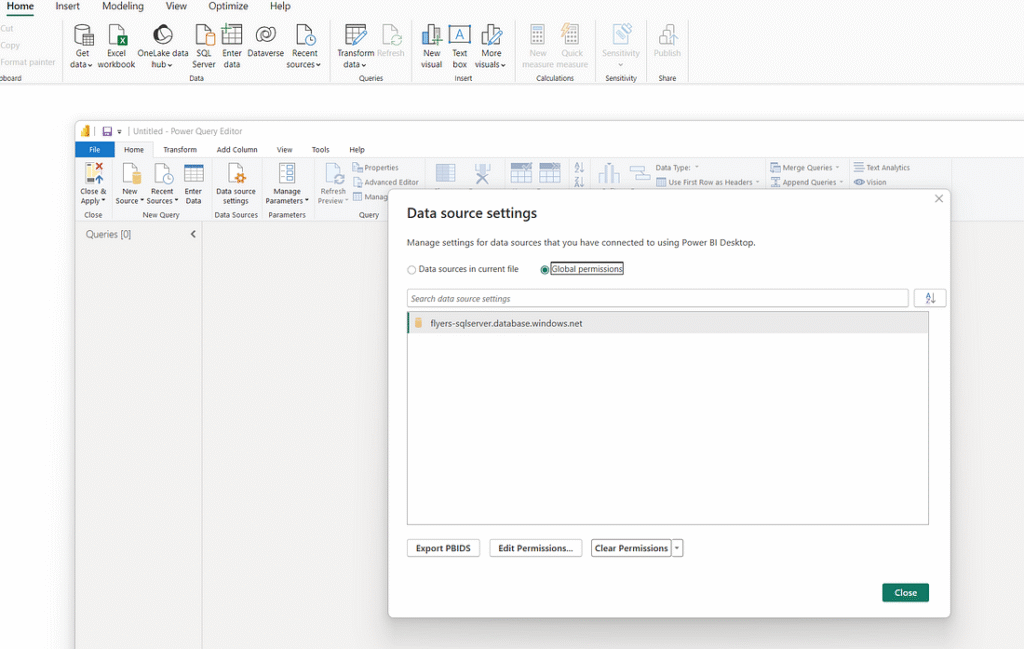Click the save icon in Power Query title bar
Screen dimensions: 1024x649
pos(107,131)
